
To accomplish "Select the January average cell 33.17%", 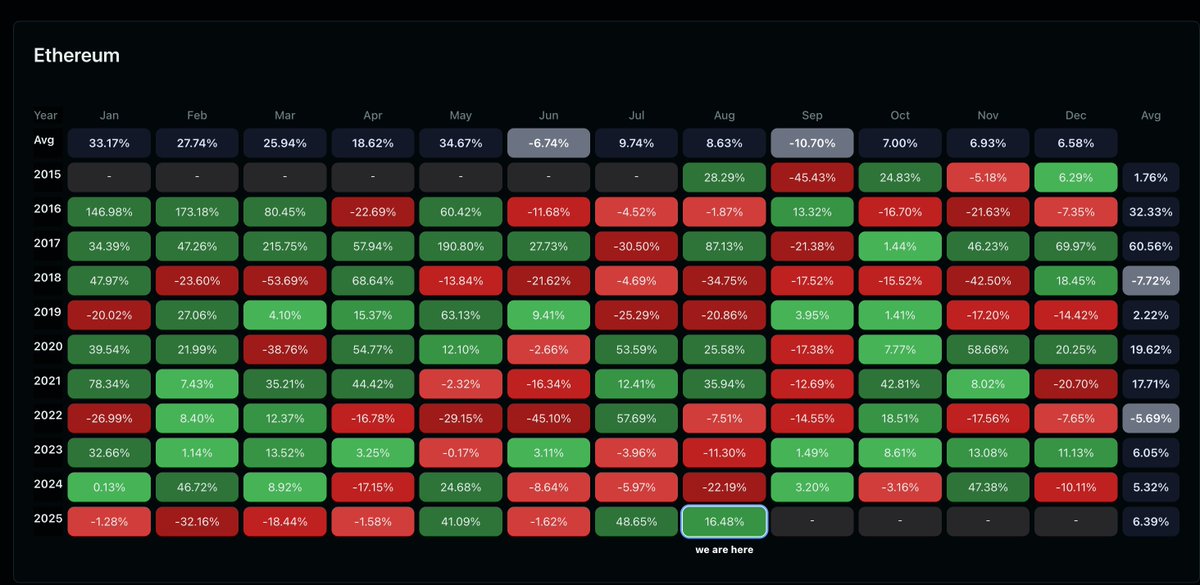I will pos(109,144).
